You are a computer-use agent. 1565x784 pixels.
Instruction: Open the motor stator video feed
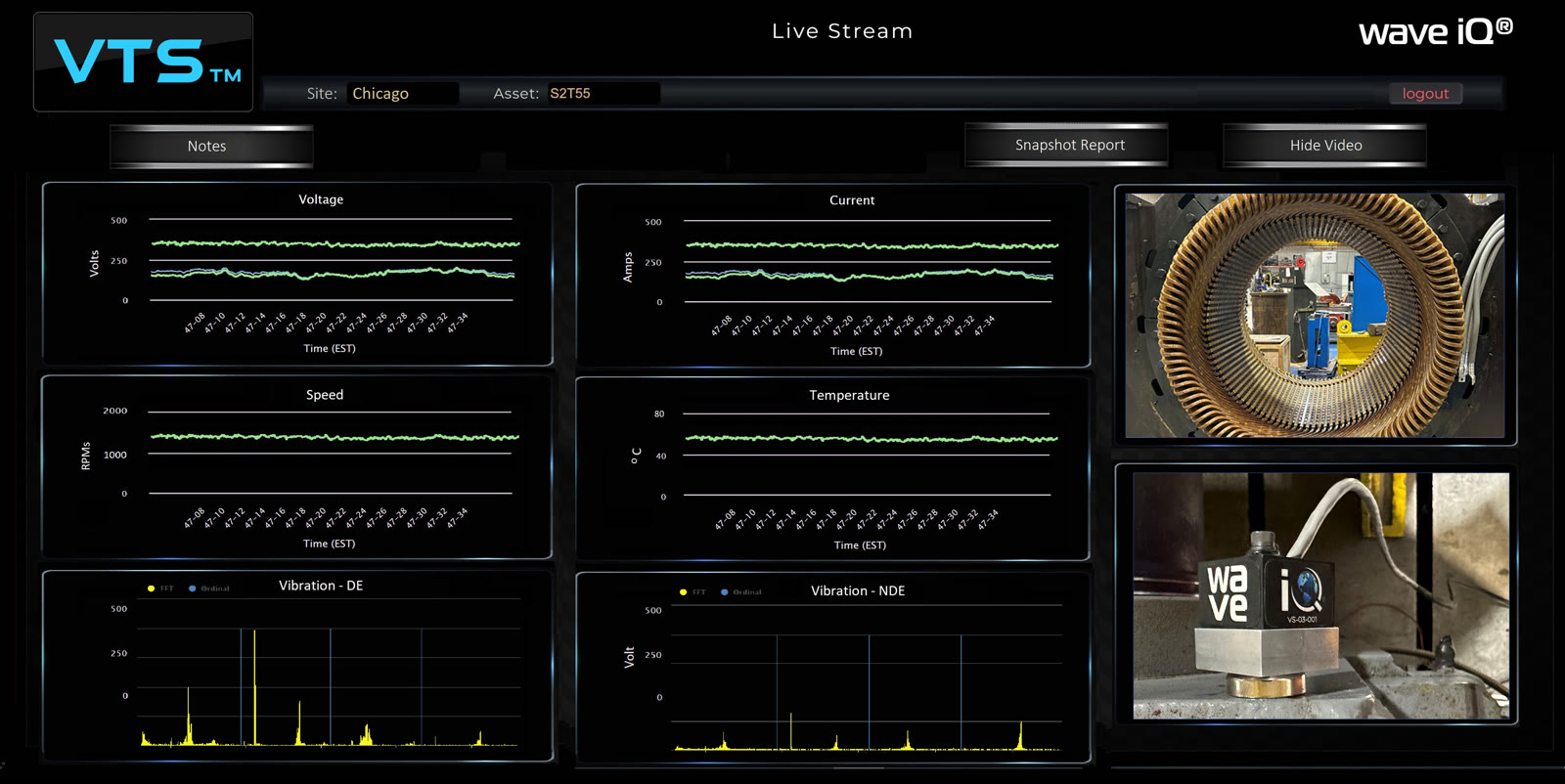[1315, 315]
